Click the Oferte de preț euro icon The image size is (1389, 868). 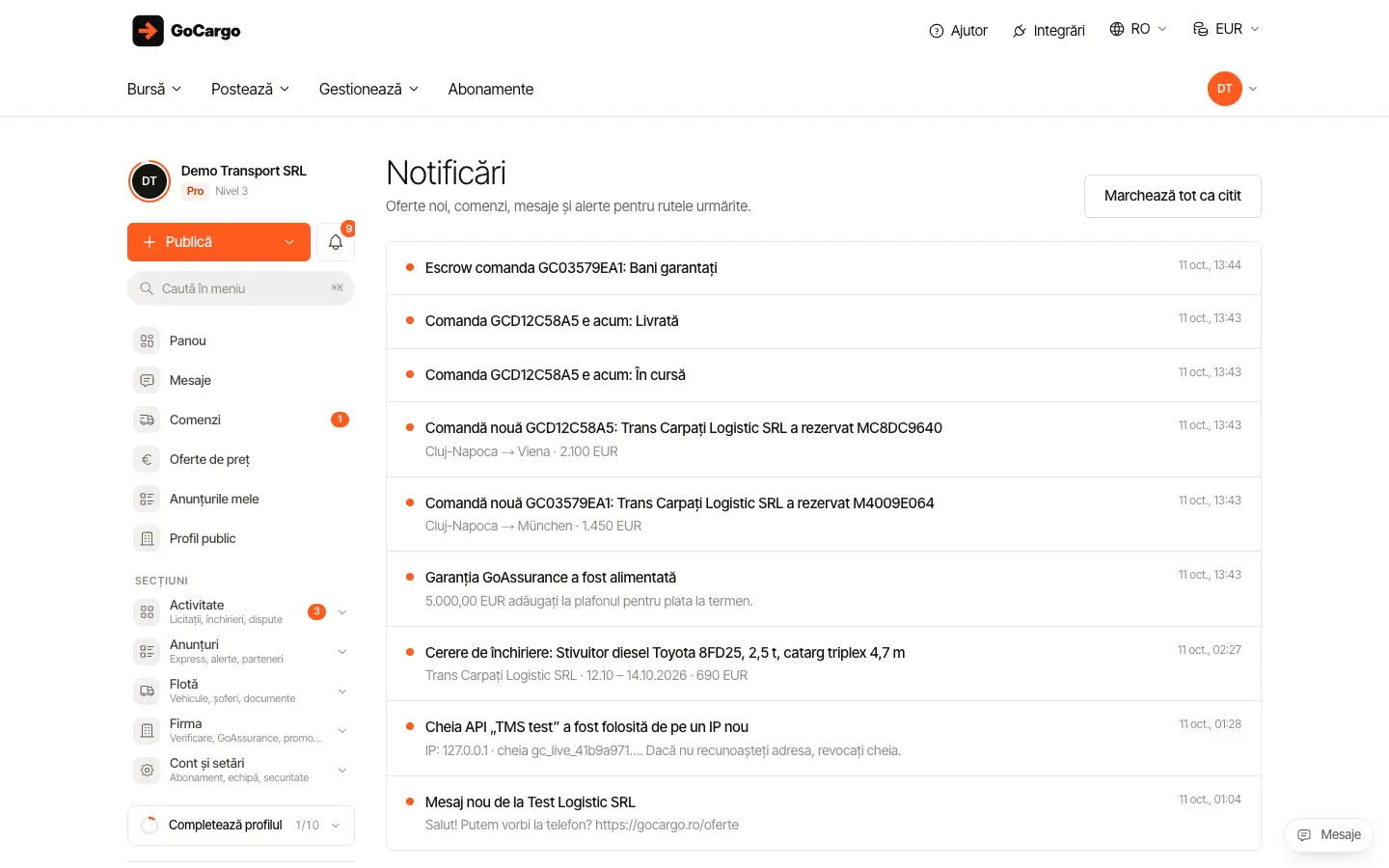[x=147, y=459]
